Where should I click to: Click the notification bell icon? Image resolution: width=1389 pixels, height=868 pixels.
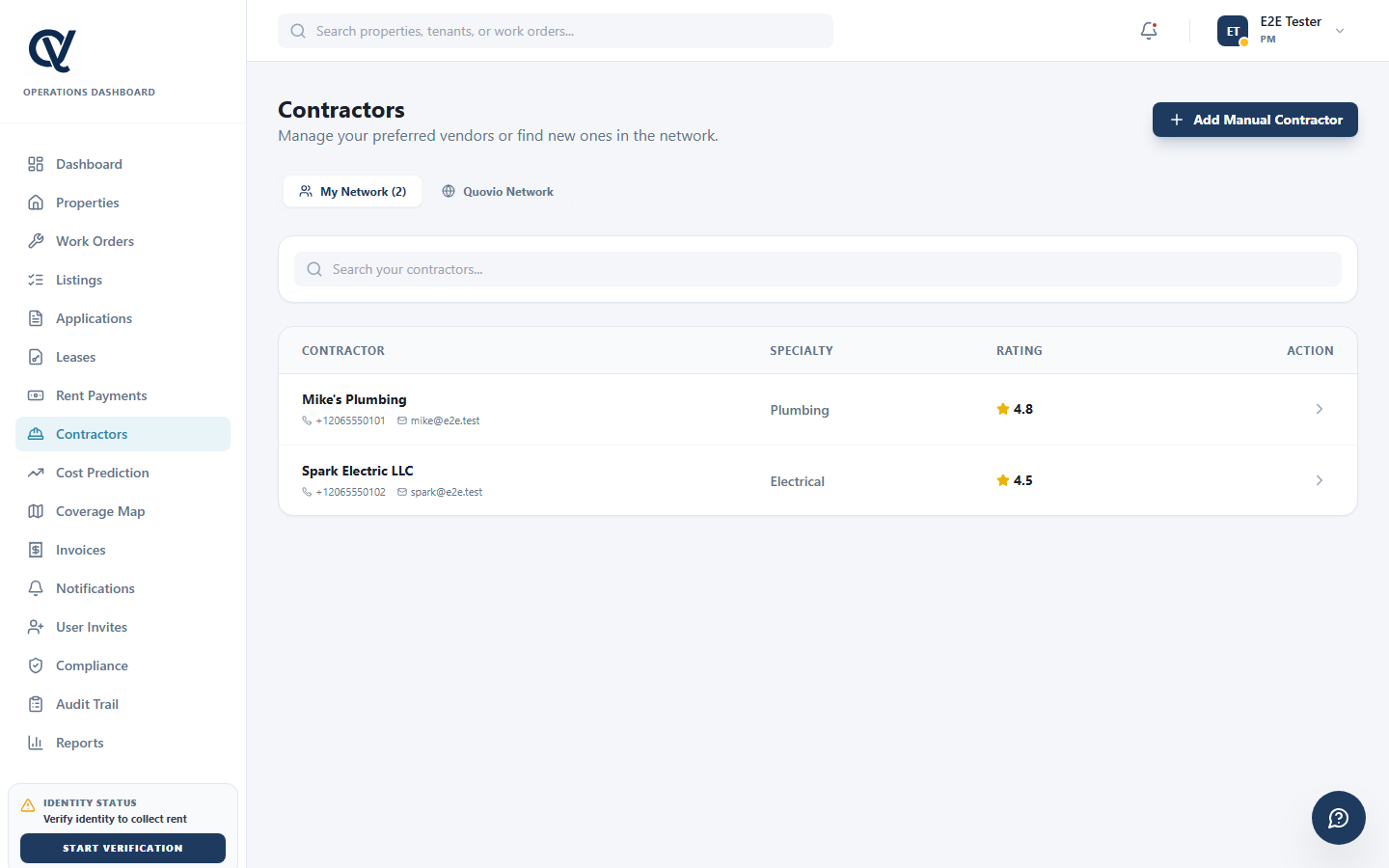[x=1148, y=30]
